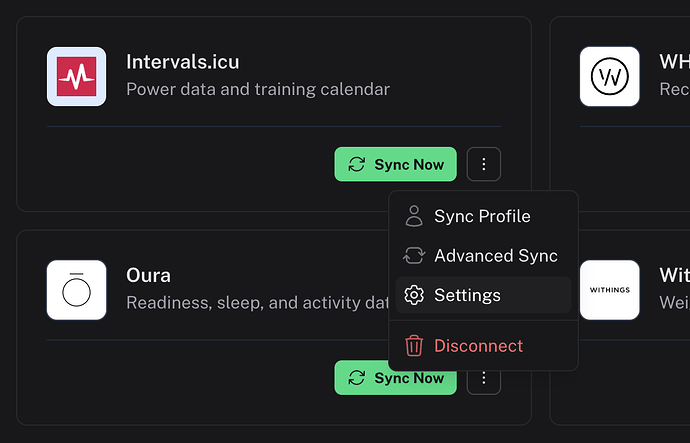Click the "Power data and training calendar" description
Image resolution: width=690 pixels, height=443 pixels.
coord(258,89)
